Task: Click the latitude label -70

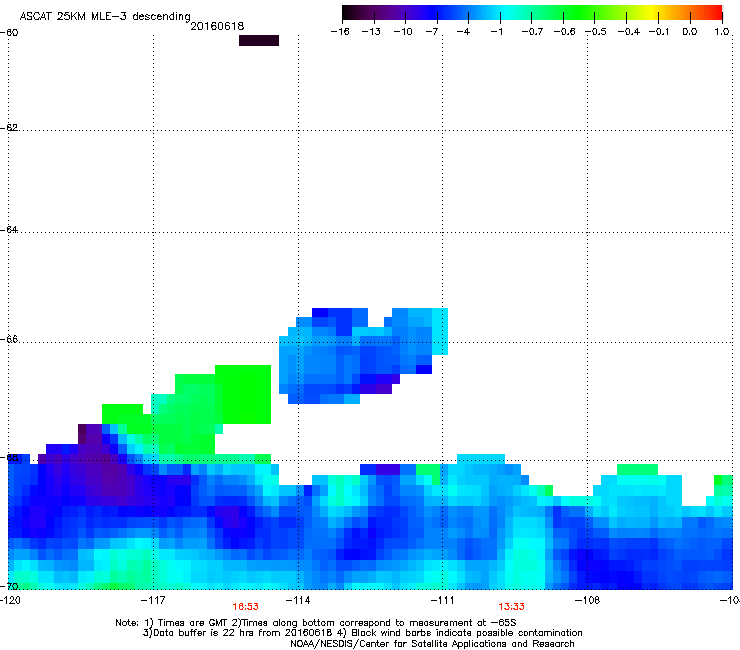Action: click(x=9, y=586)
